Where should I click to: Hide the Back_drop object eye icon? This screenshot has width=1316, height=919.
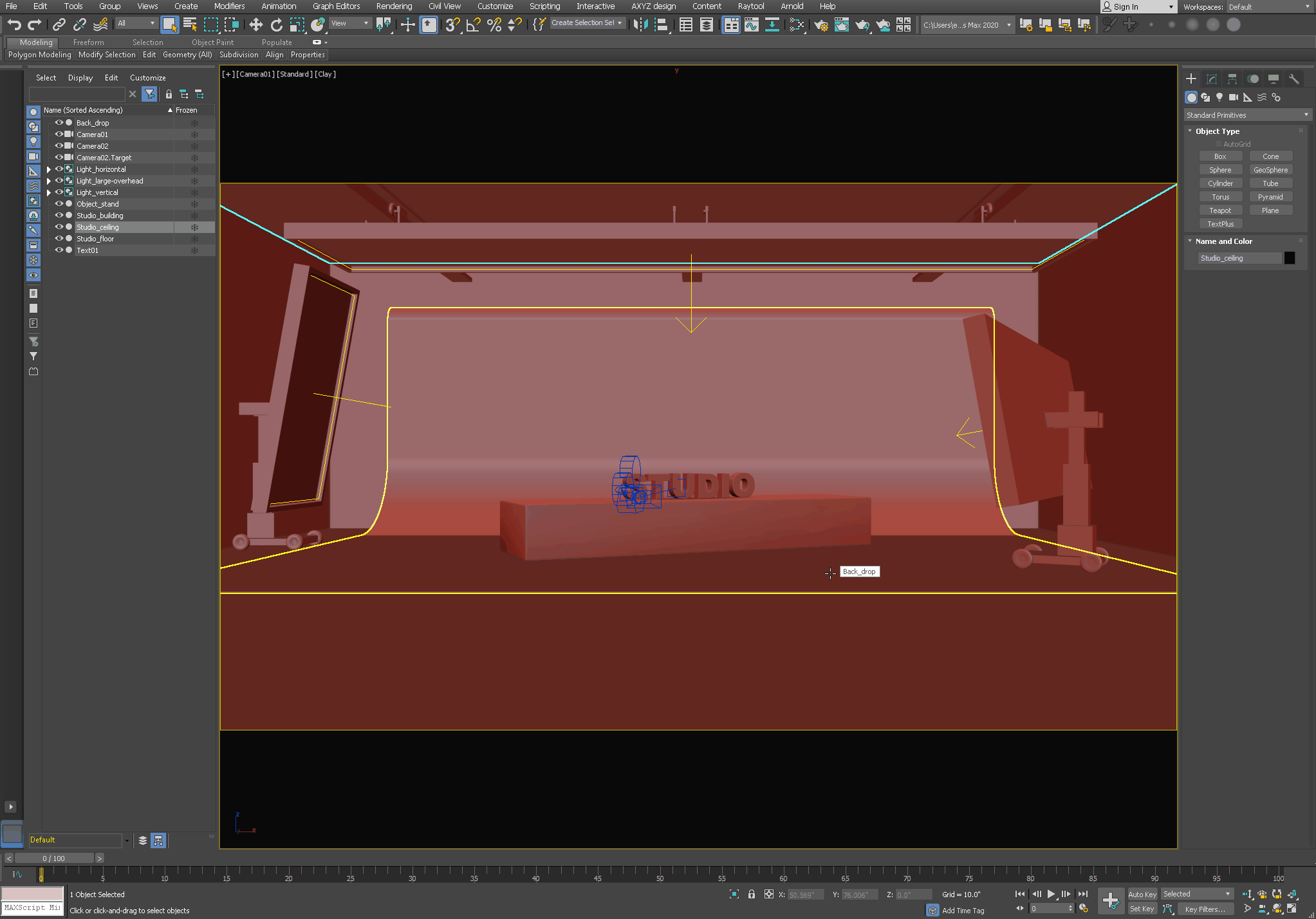point(59,122)
